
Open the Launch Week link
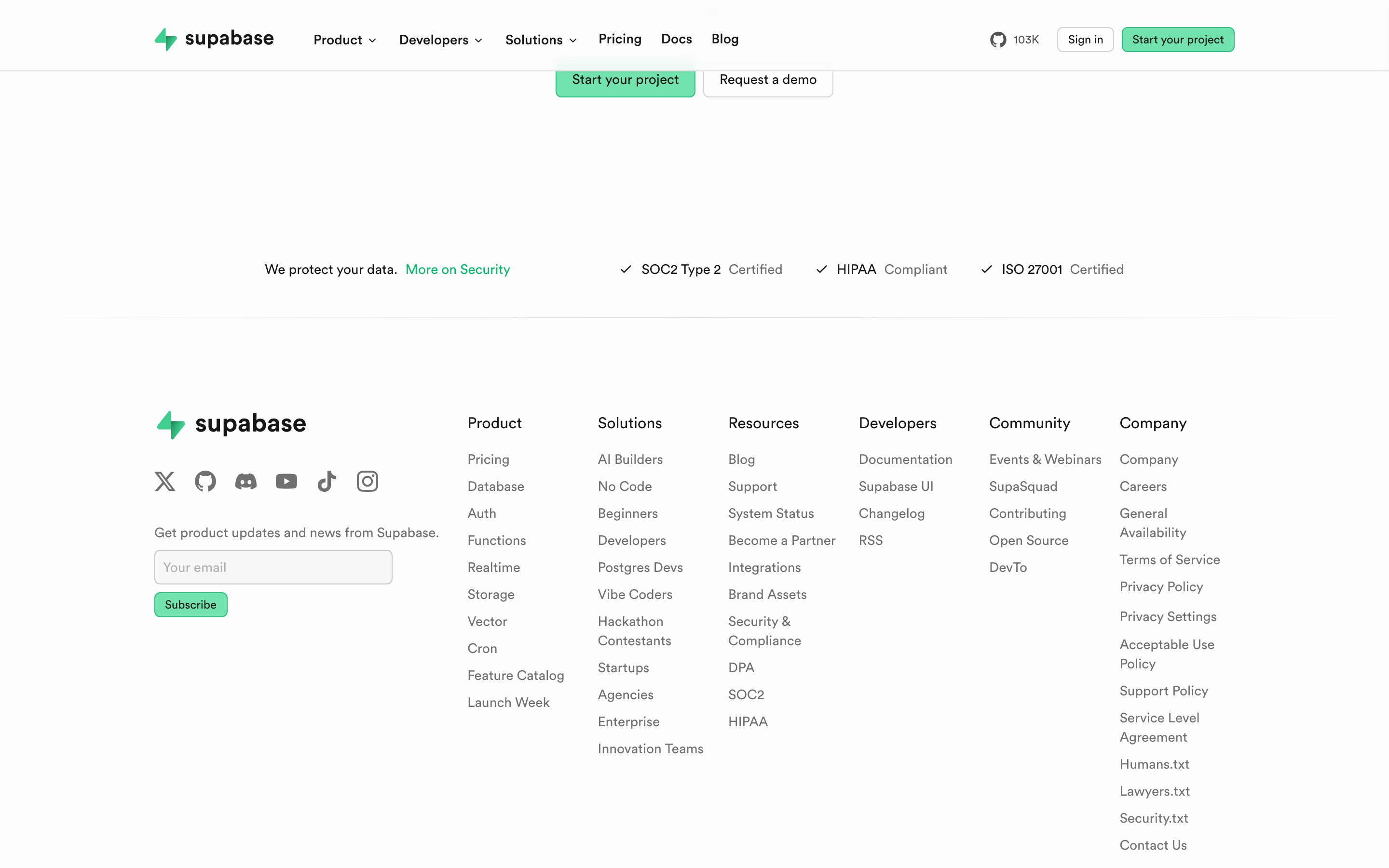[508, 702]
